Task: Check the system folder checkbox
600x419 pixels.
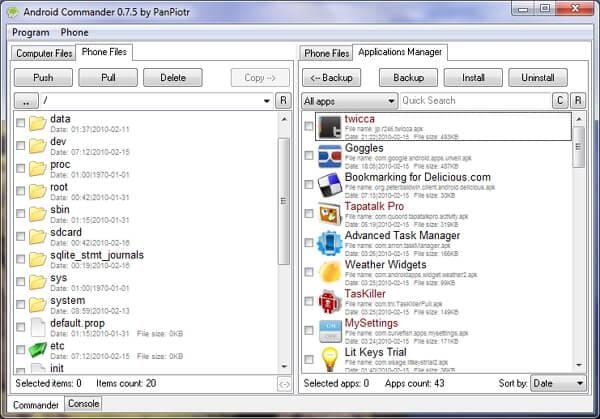Action: [21, 305]
